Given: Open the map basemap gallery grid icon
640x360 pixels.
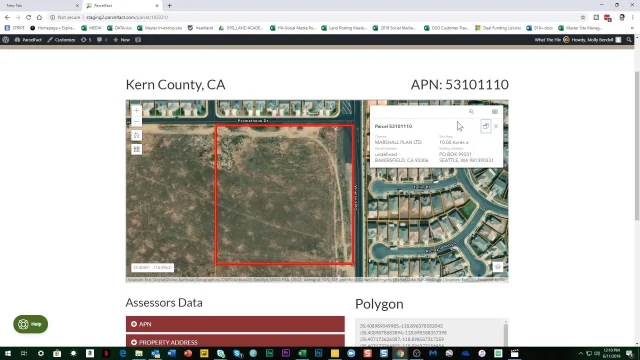Looking at the screenshot, I should pyautogui.click(x=136, y=149).
